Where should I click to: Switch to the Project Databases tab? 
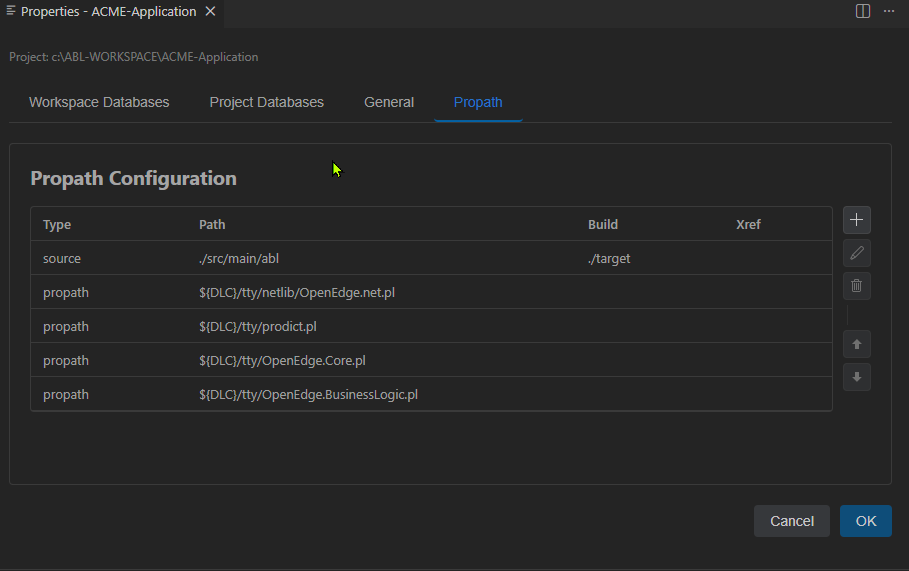pos(267,102)
